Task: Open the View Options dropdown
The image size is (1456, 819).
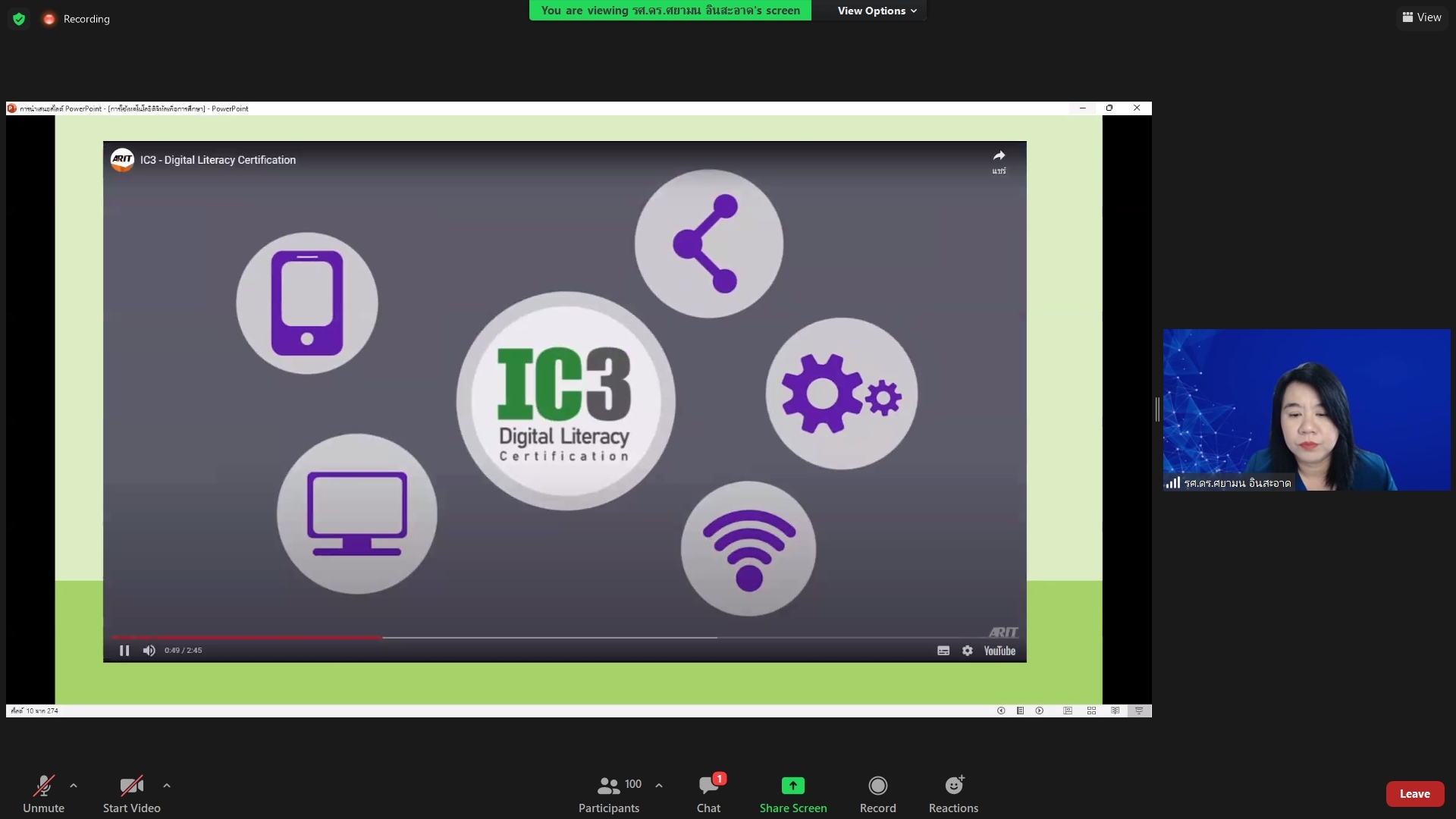Action: [877, 11]
